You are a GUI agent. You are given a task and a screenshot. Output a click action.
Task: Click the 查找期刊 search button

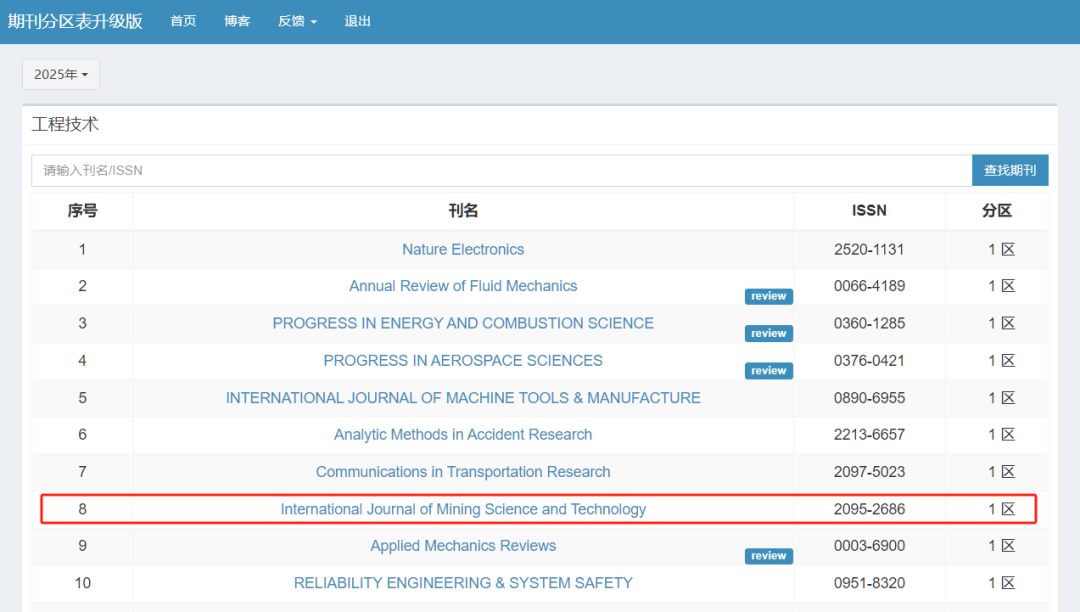click(x=1010, y=170)
